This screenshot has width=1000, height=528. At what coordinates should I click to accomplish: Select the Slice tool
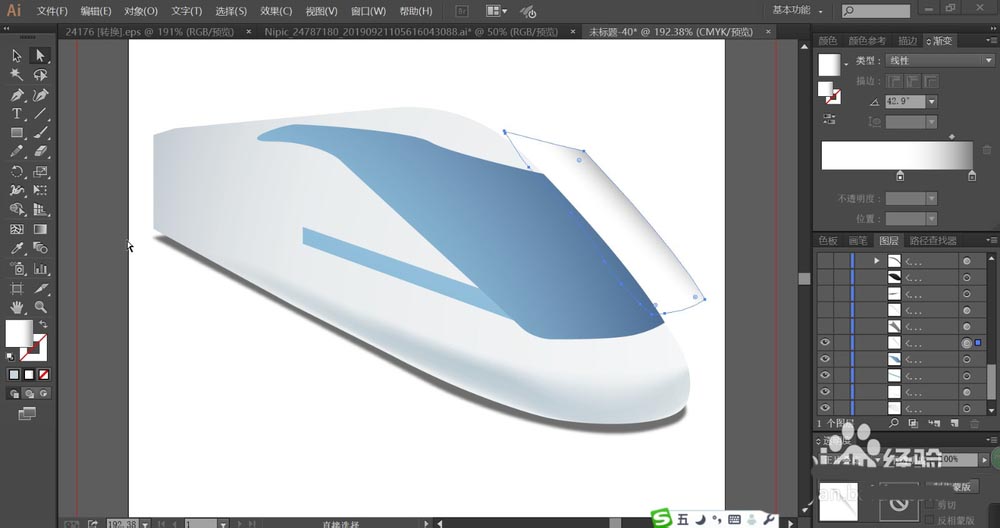pyautogui.click(x=40, y=288)
